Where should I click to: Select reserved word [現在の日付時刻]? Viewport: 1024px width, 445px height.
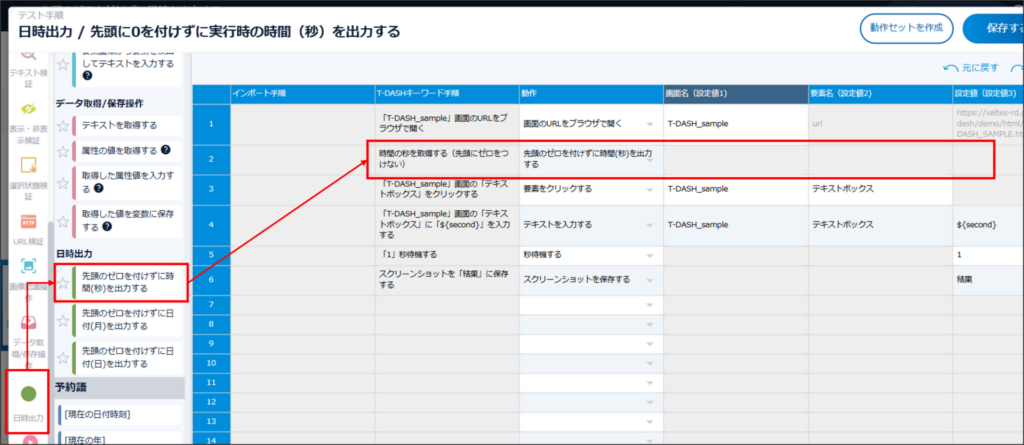click(x=120, y=414)
